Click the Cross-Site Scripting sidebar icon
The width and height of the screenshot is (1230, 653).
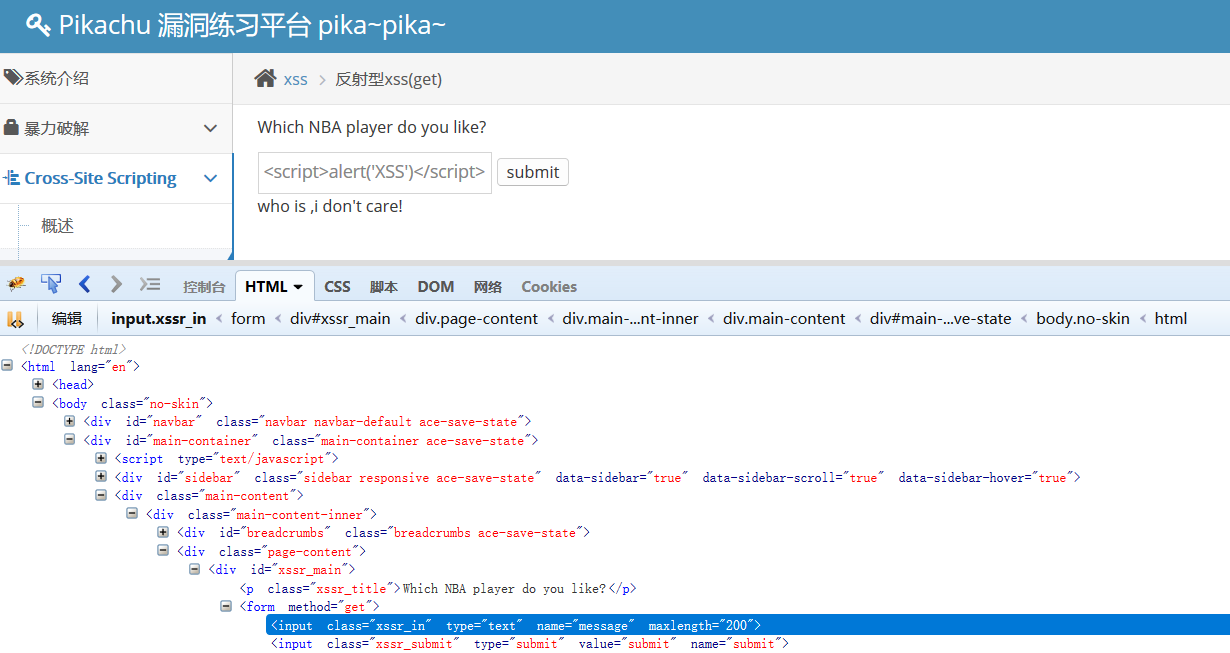pyautogui.click(x=12, y=178)
